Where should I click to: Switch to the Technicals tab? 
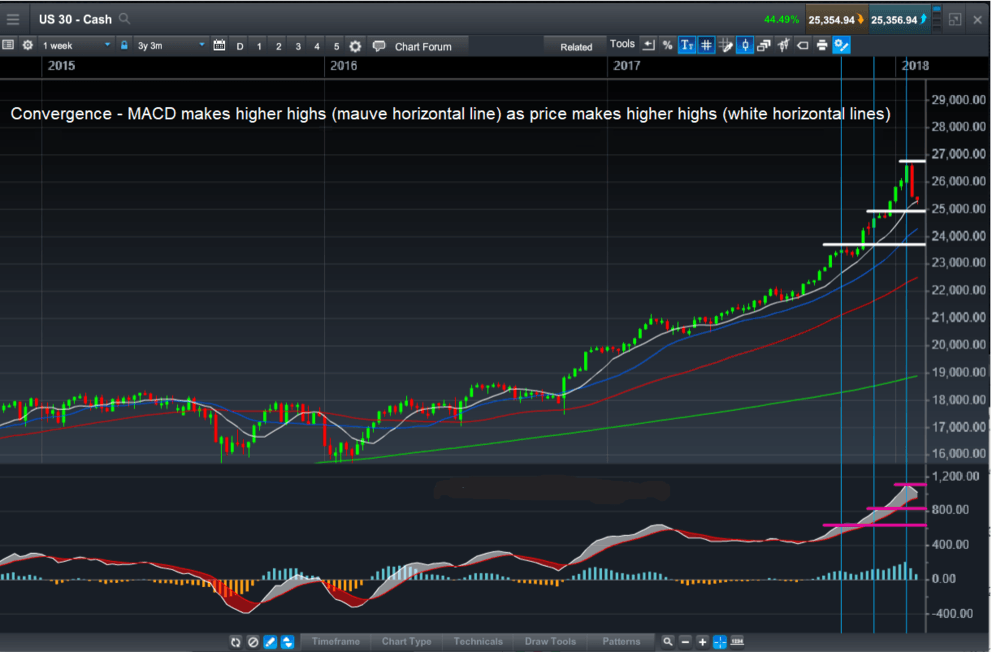point(478,641)
